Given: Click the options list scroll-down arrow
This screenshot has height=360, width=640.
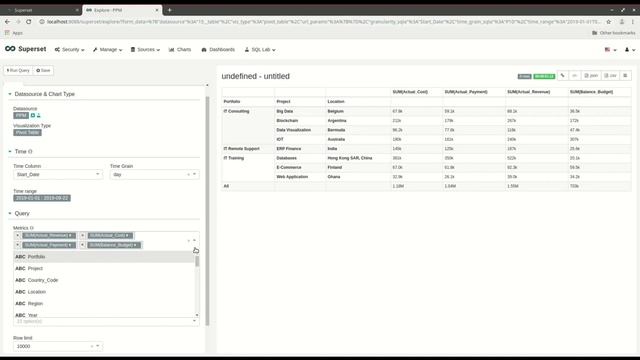Looking at the screenshot, I should [197, 315].
